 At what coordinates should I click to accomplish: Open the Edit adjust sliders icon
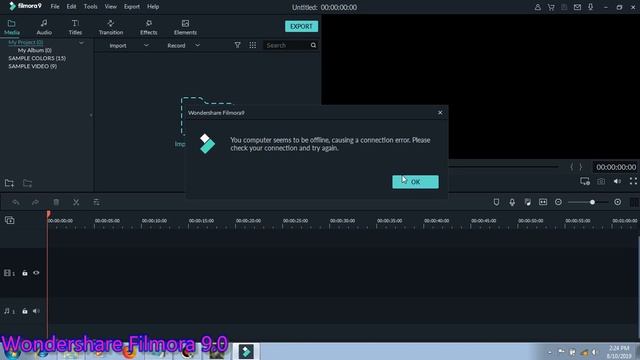[96, 202]
